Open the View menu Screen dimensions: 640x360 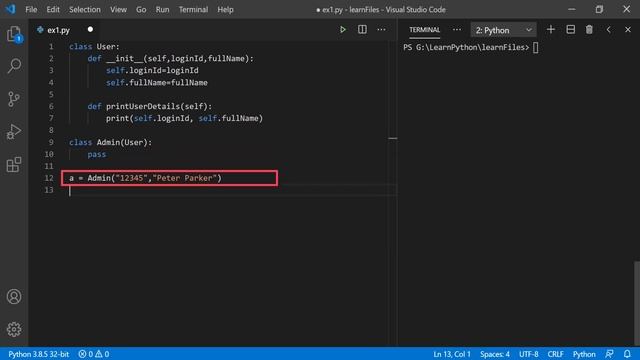click(118, 9)
